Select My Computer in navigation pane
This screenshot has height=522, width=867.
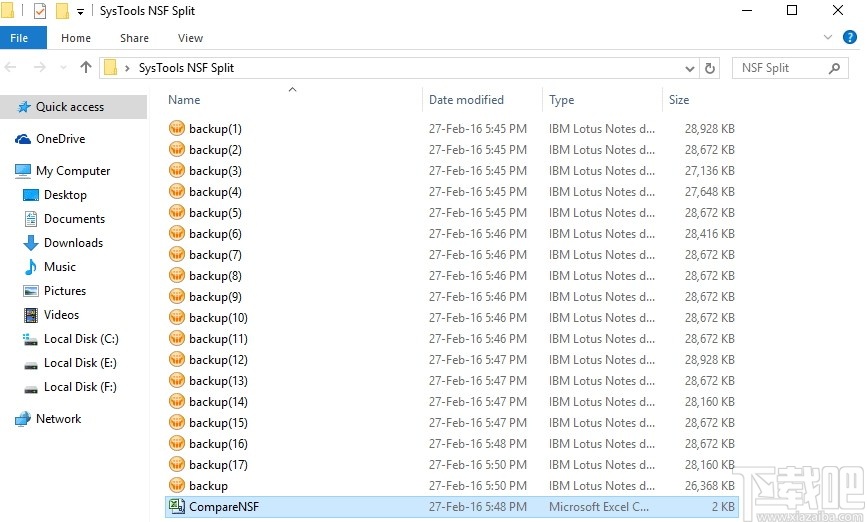(x=73, y=171)
